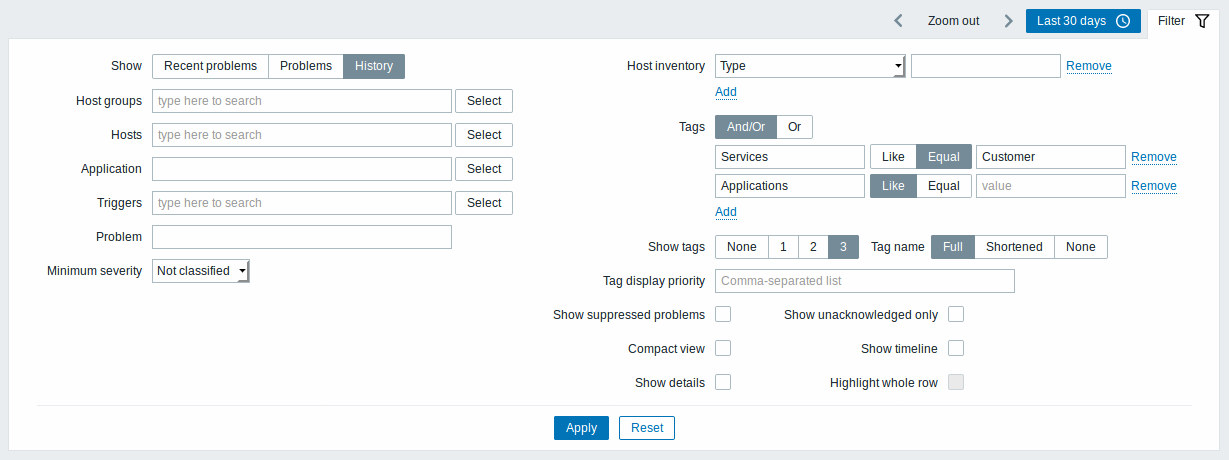Click the Tag display priority field
The height and width of the screenshot is (460, 1229).
click(865, 281)
